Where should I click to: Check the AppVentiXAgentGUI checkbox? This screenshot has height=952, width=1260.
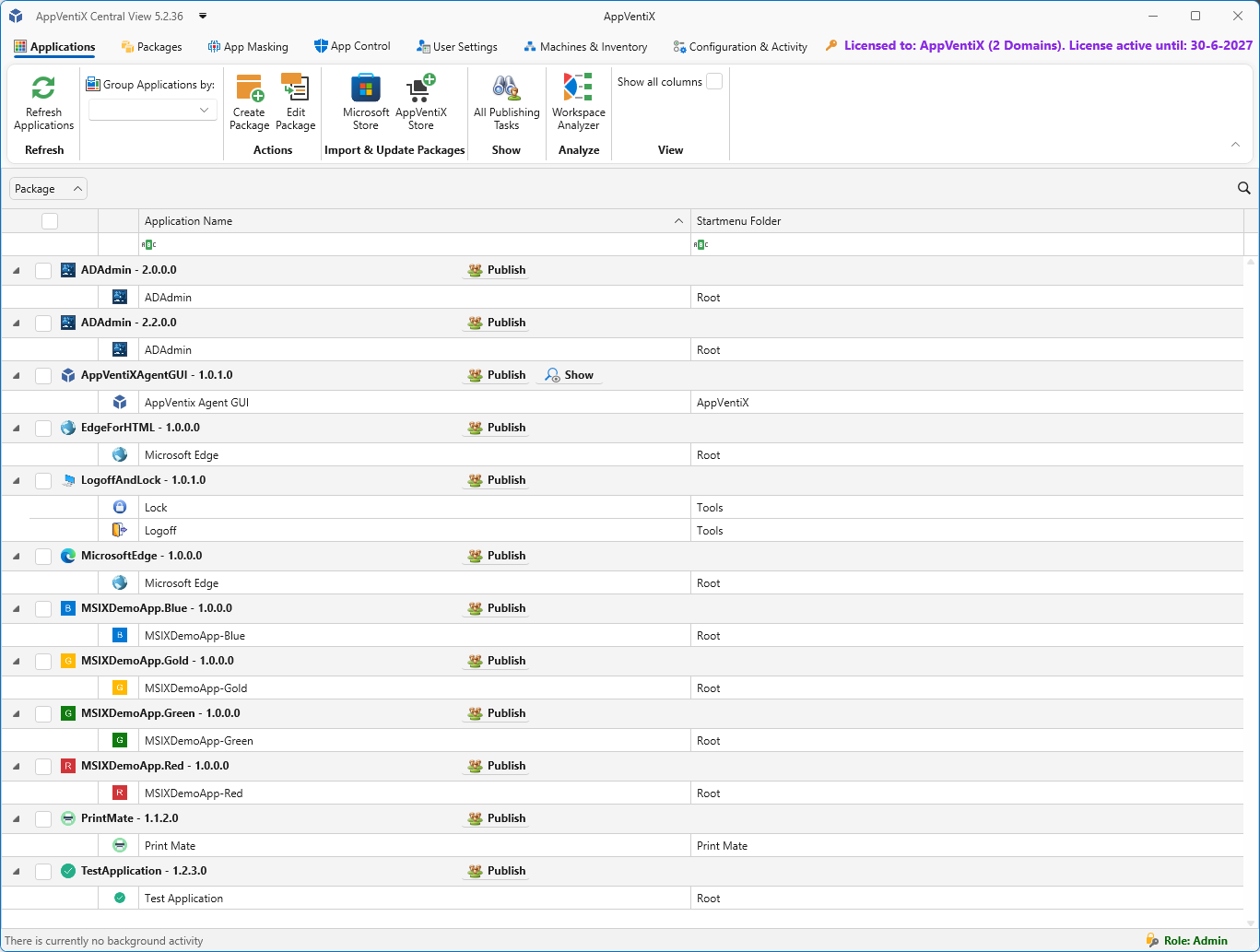(x=43, y=376)
